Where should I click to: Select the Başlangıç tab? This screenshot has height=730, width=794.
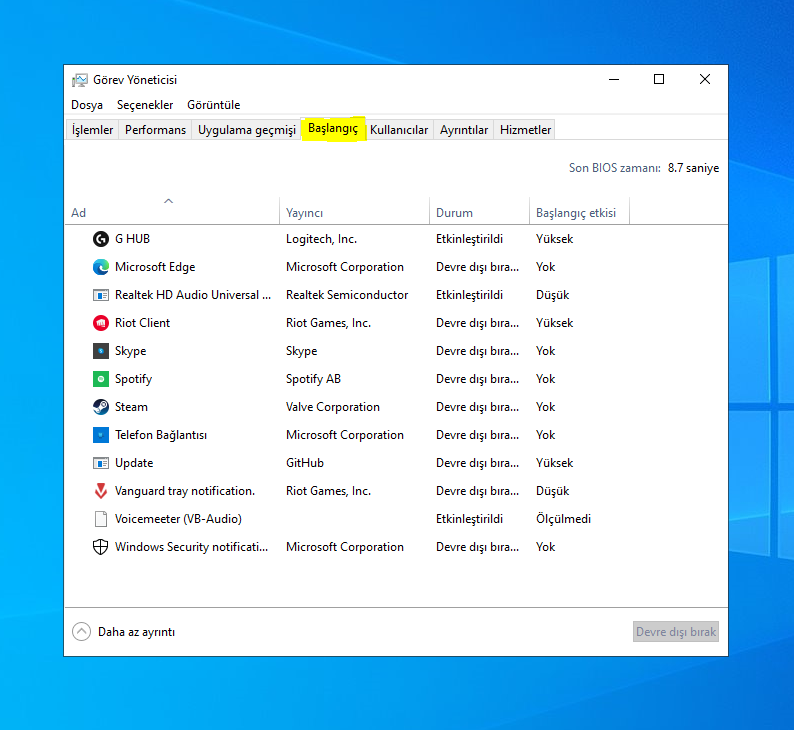(333, 129)
